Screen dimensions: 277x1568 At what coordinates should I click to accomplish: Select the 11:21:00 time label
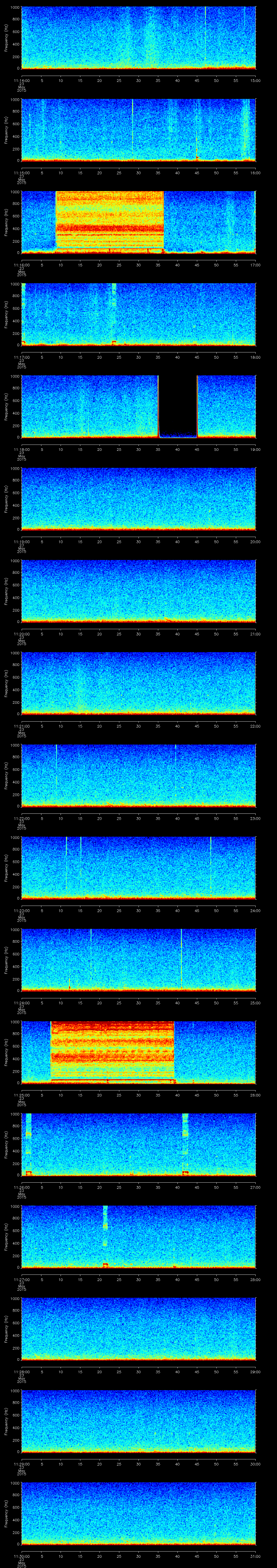(x=21, y=726)
